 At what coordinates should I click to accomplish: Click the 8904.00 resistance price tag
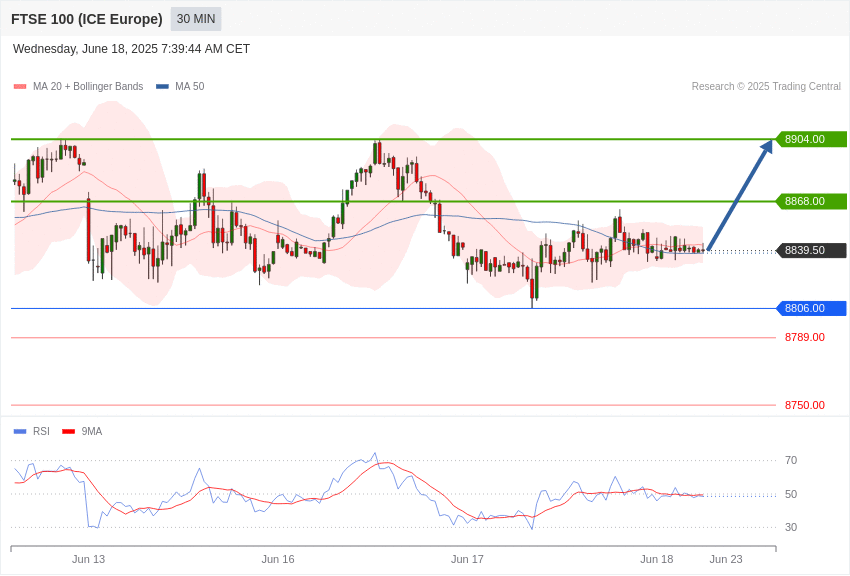coord(812,139)
